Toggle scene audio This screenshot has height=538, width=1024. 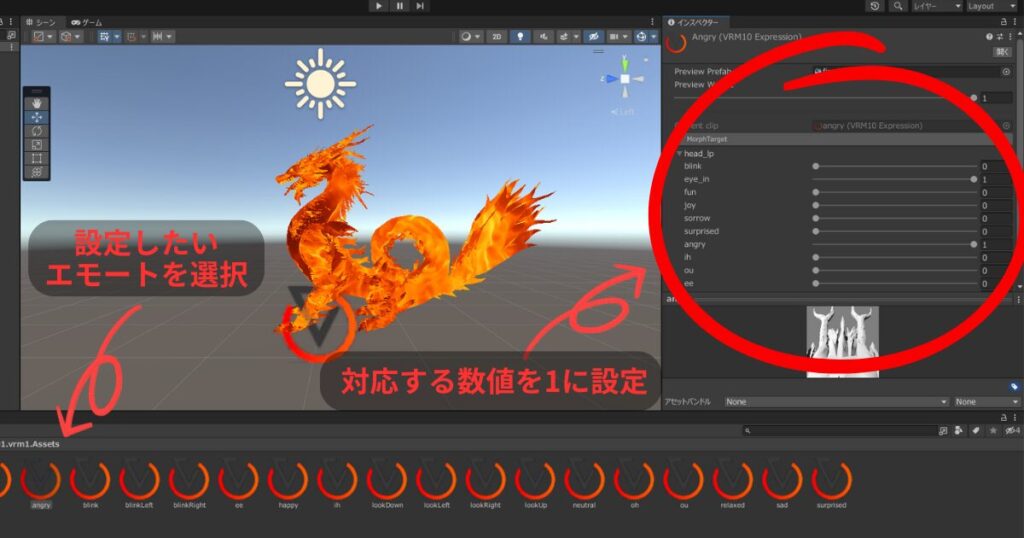click(x=543, y=37)
